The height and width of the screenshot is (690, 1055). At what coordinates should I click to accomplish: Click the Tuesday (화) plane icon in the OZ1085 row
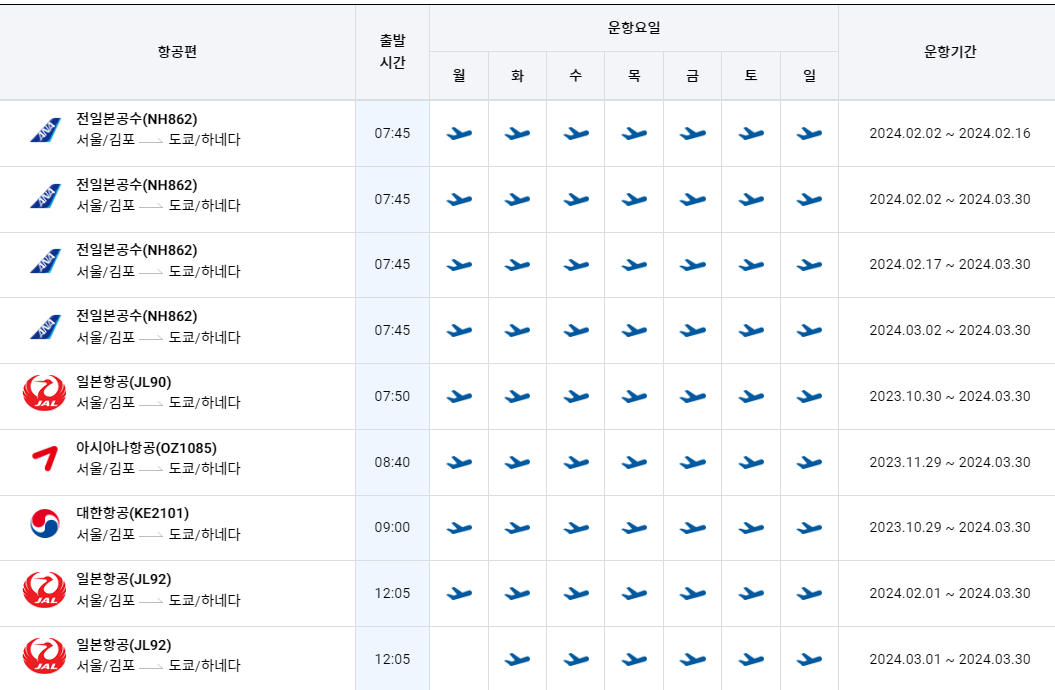coord(517,463)
